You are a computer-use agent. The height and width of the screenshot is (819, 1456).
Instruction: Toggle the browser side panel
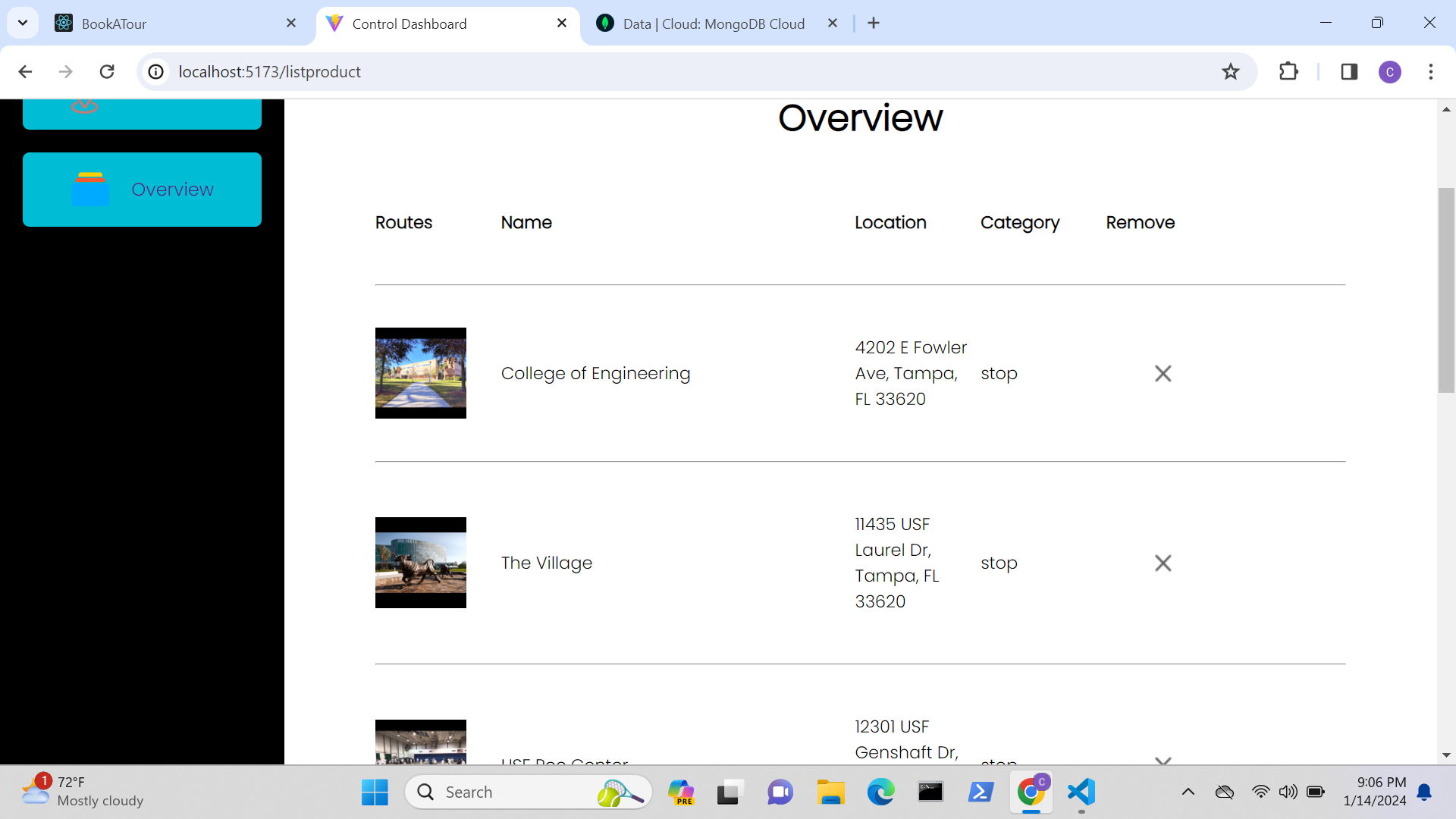click(1349, 71)
